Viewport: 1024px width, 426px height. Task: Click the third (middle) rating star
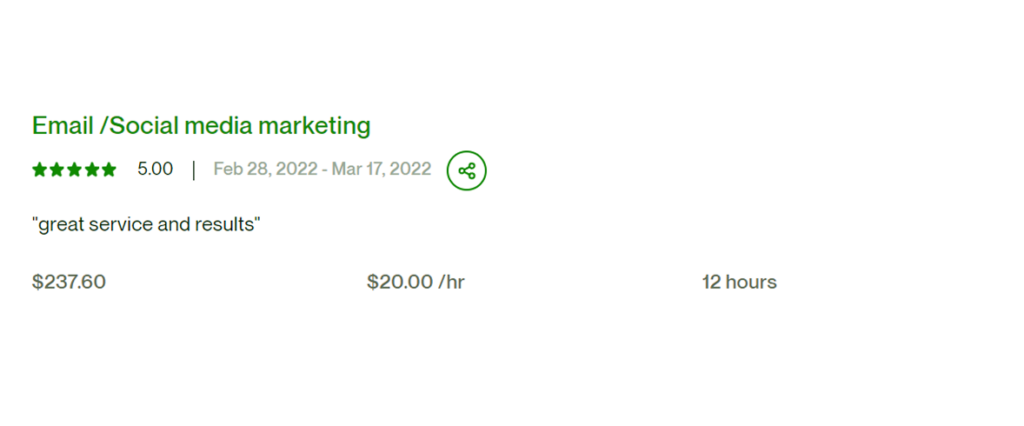click(74, 170)
